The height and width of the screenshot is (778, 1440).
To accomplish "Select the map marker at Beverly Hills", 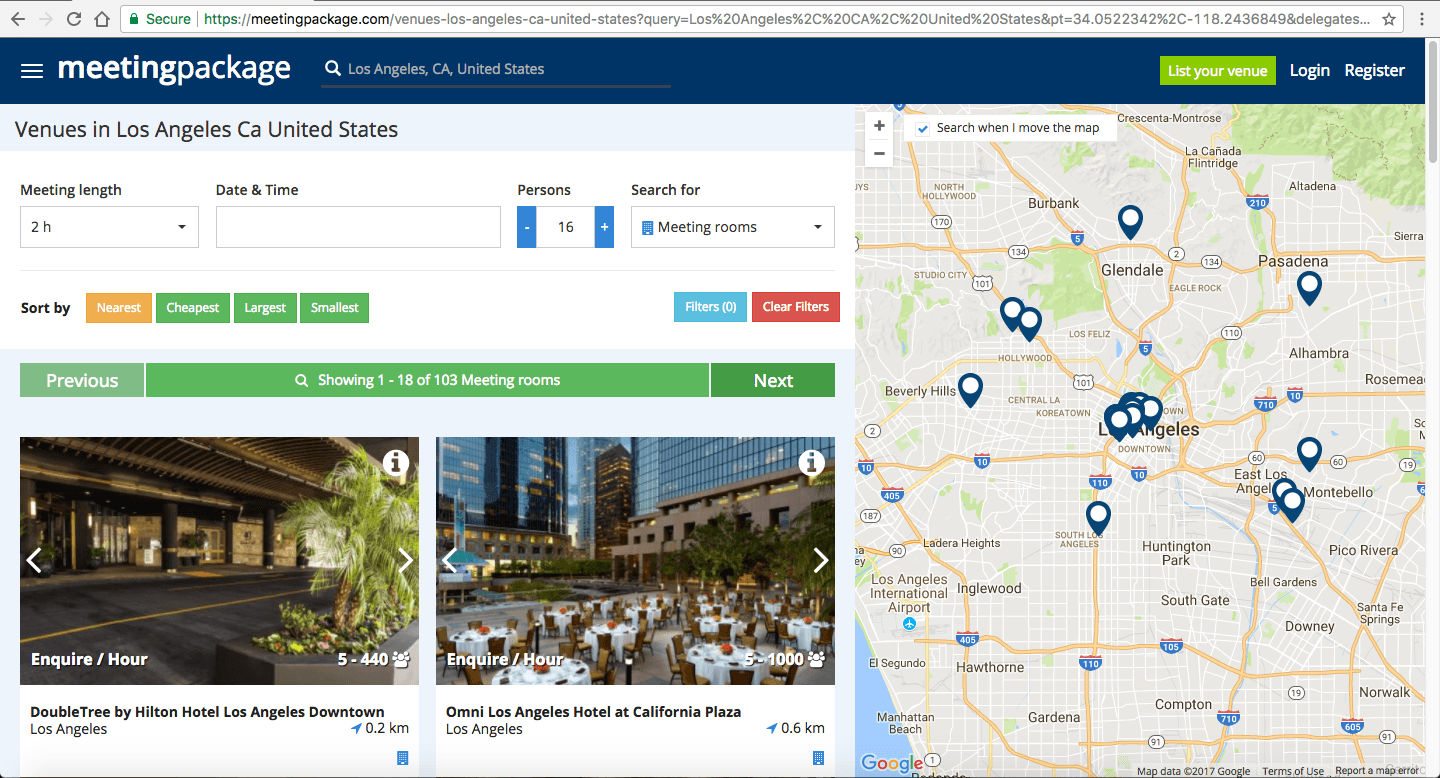I will point(970,389).
